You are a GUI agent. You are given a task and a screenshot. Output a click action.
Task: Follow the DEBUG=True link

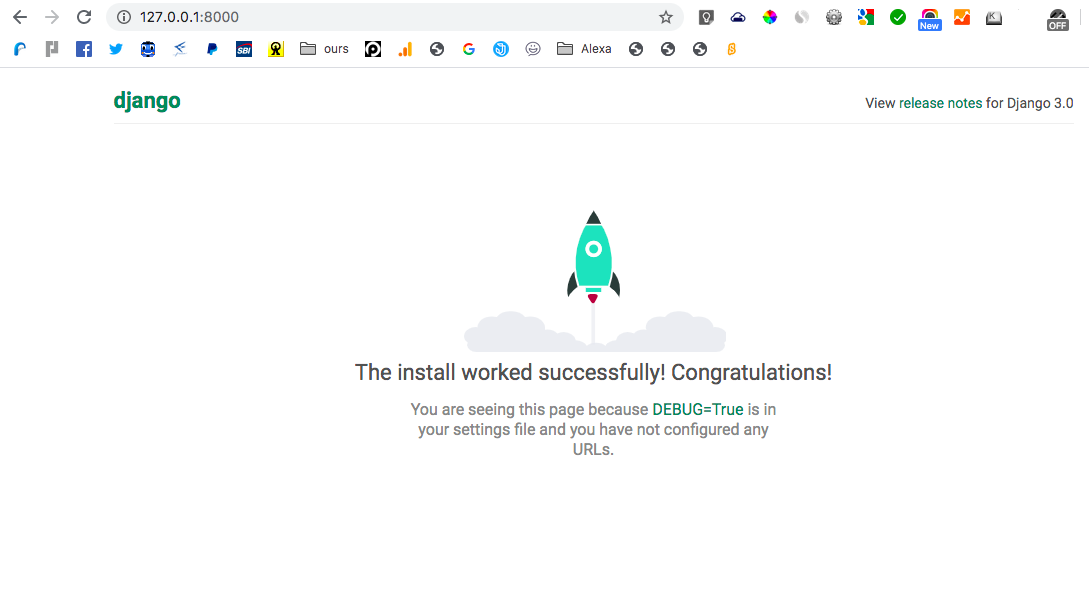coord(697,410)
